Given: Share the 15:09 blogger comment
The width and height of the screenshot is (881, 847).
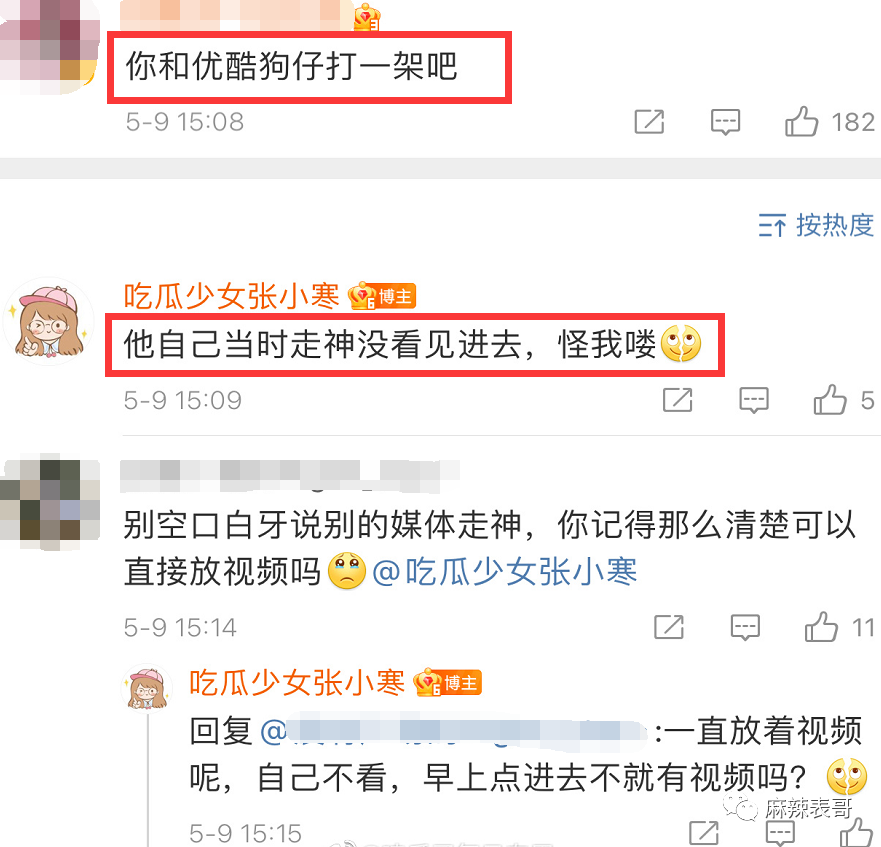Looking at the screenshot, I should [x=678, y=400].
